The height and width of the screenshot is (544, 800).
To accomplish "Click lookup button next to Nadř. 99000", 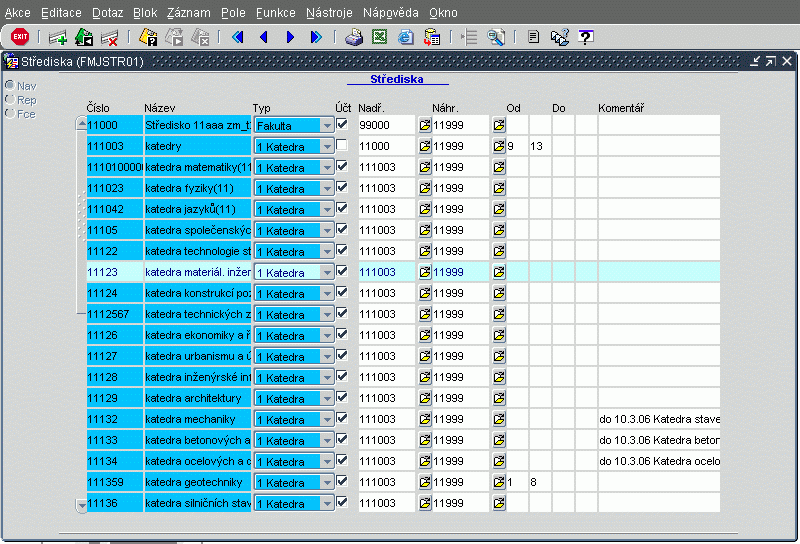I will click(424, 125).
